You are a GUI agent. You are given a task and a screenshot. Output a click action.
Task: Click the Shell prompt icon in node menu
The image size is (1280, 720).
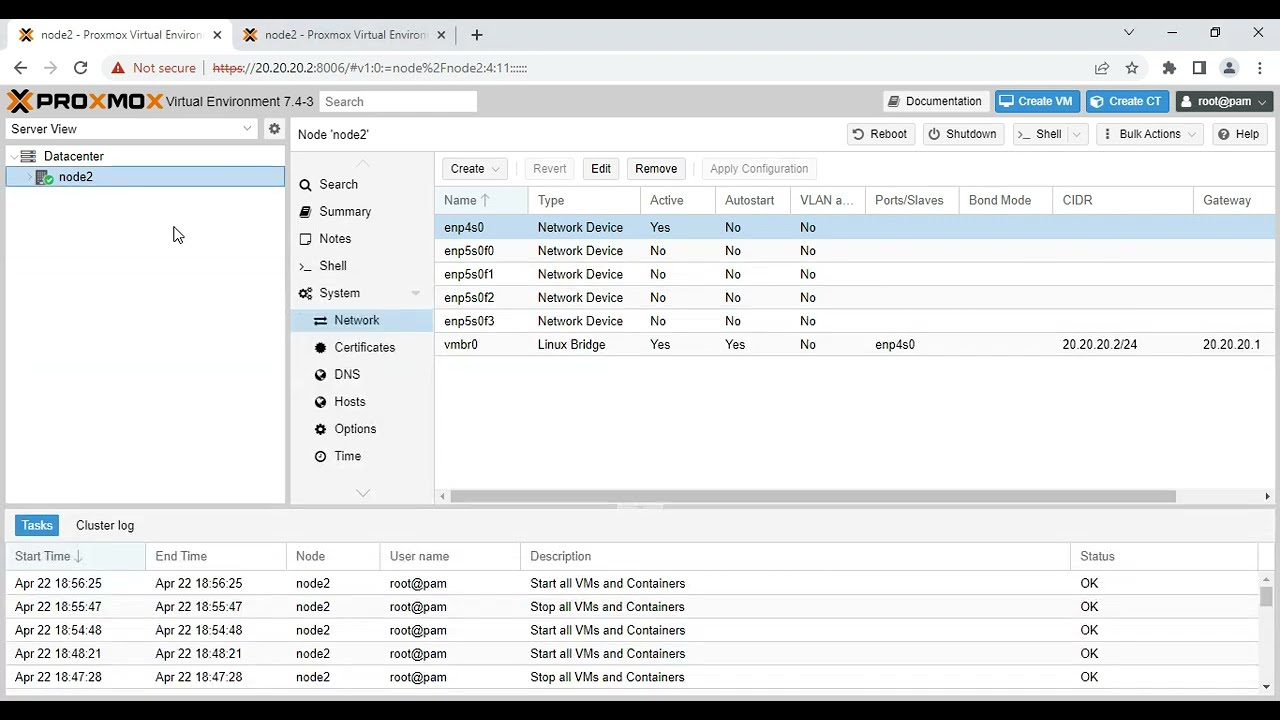coord(306,266)
